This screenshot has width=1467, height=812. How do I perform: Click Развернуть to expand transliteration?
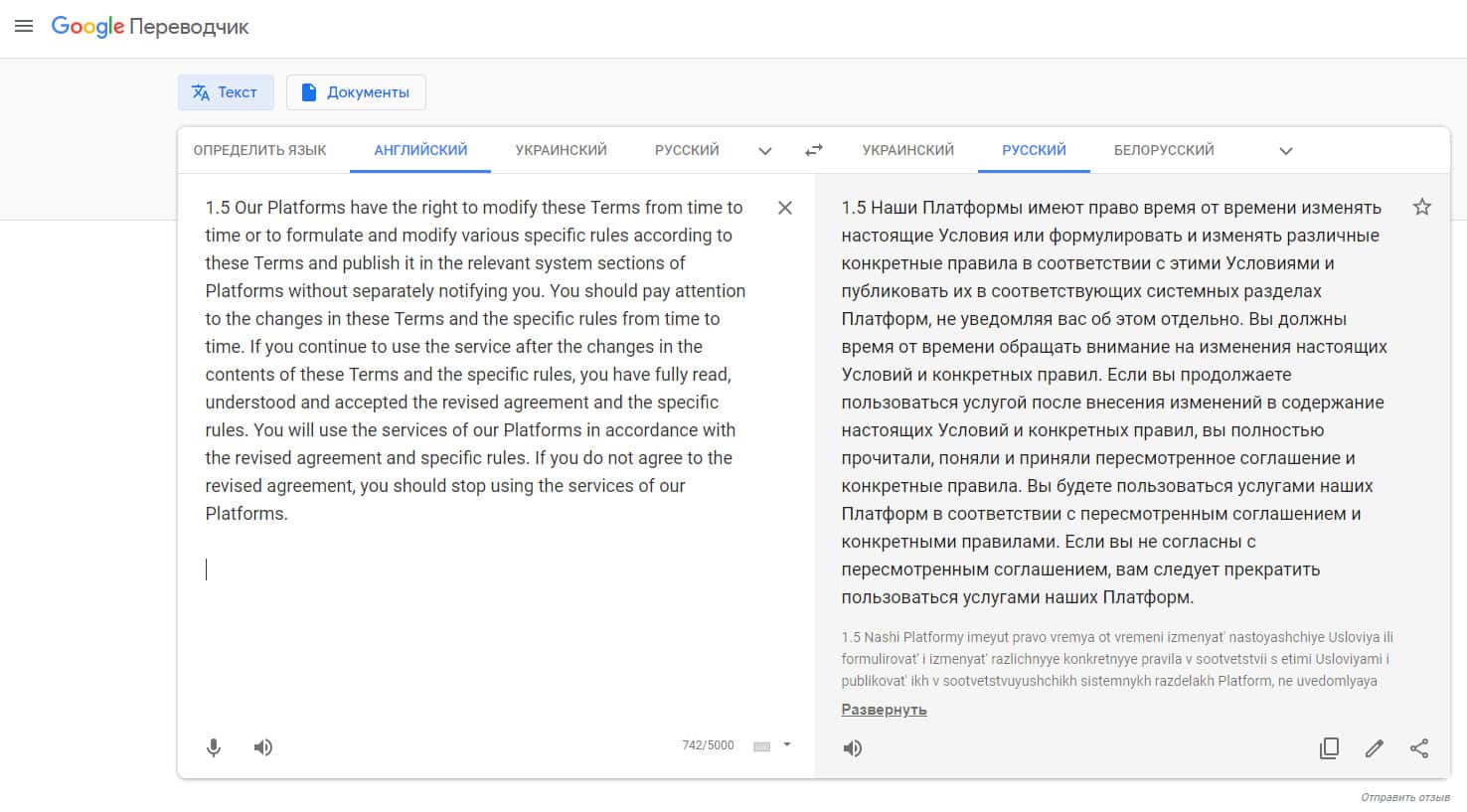tap(884, 710)
